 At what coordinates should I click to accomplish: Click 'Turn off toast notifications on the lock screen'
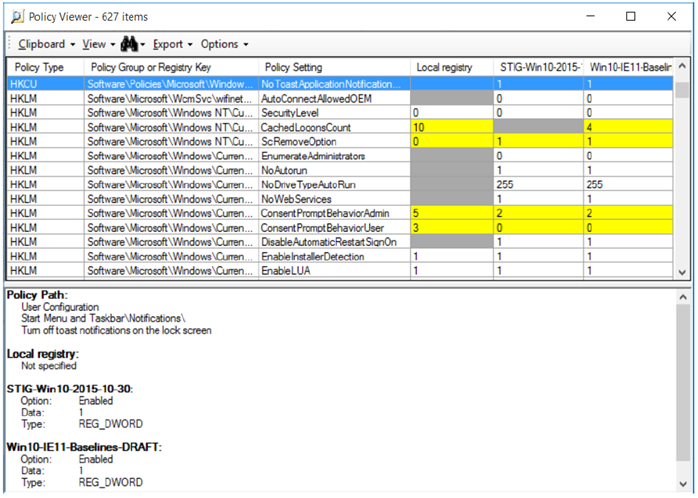(x=116, y=330)
